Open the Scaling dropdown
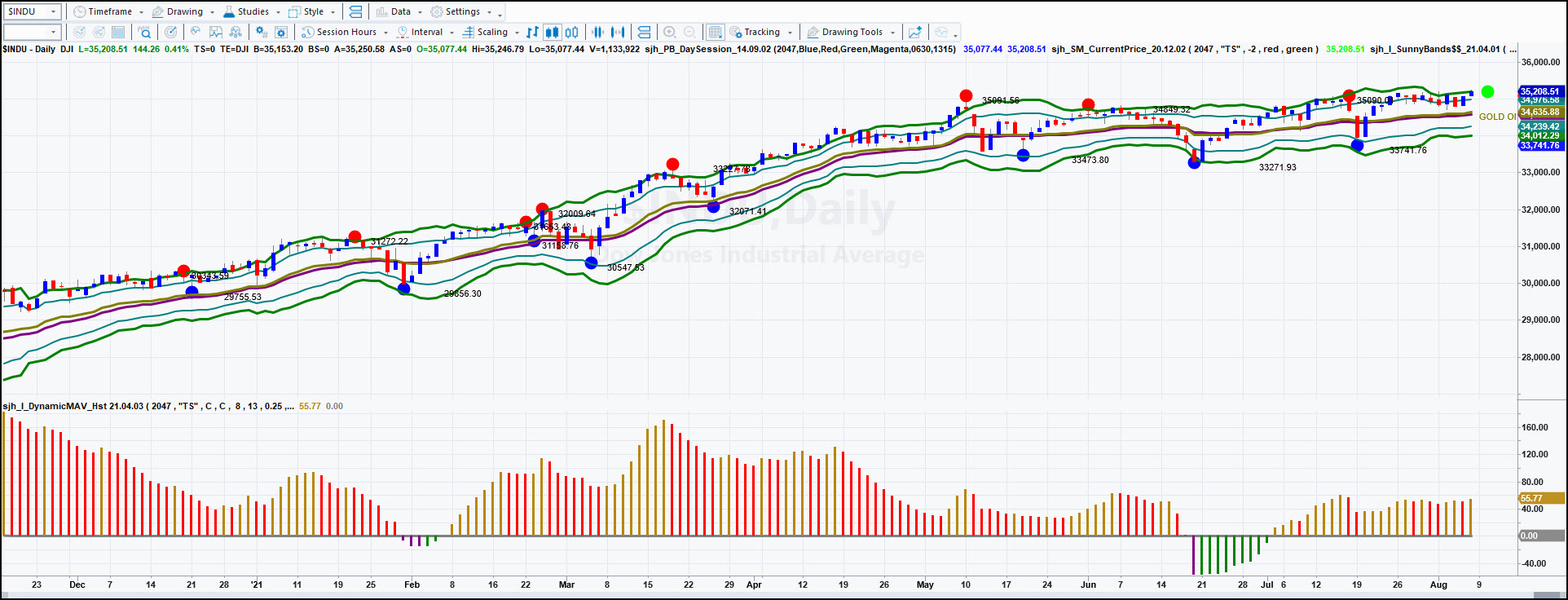1568x600 pixels. (491, 32)
